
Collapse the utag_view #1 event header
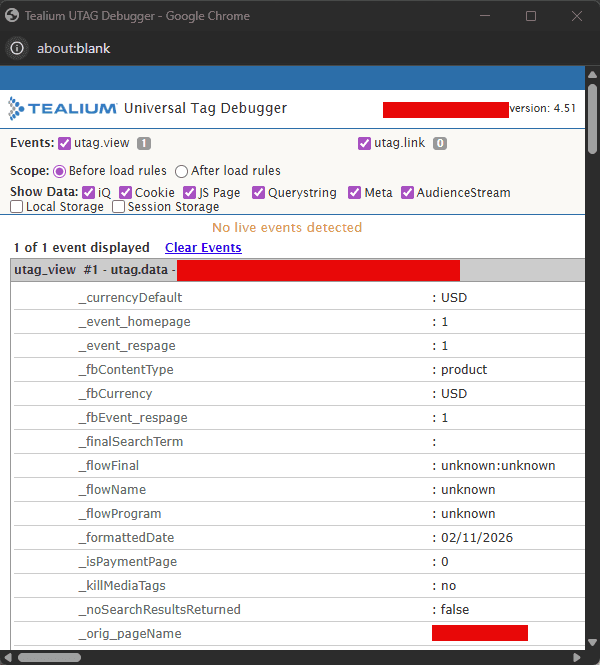tap(298, 270)
